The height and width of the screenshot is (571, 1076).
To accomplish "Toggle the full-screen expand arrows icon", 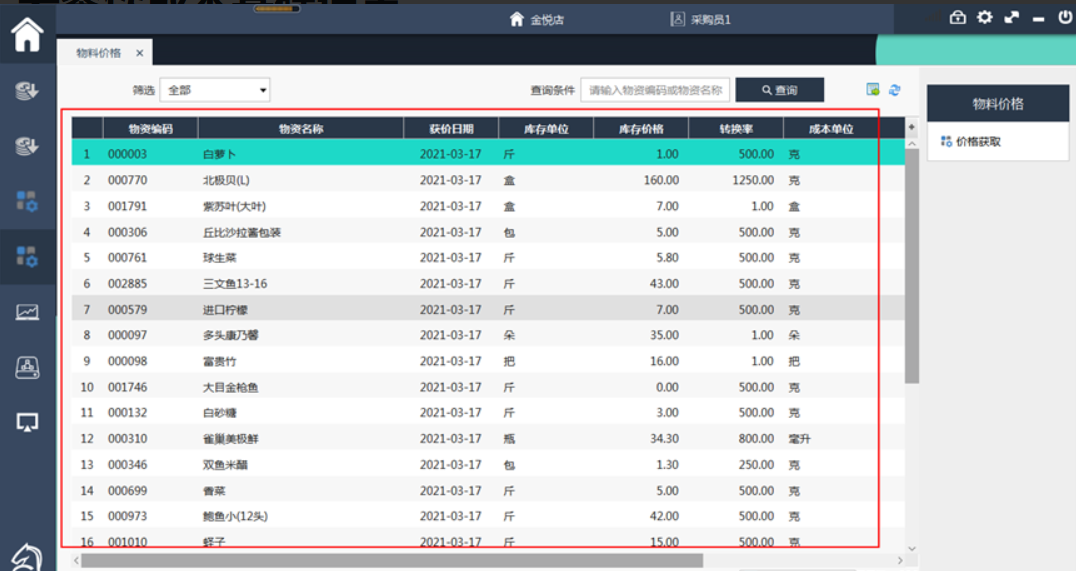I will [x=1012, y=17].
